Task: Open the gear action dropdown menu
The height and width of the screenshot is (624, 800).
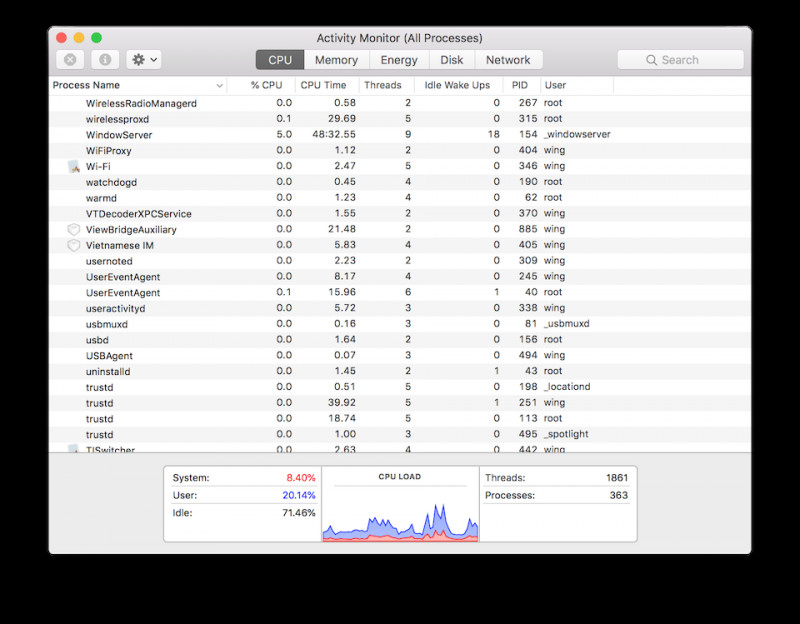Action: click(x=144, y=60)
